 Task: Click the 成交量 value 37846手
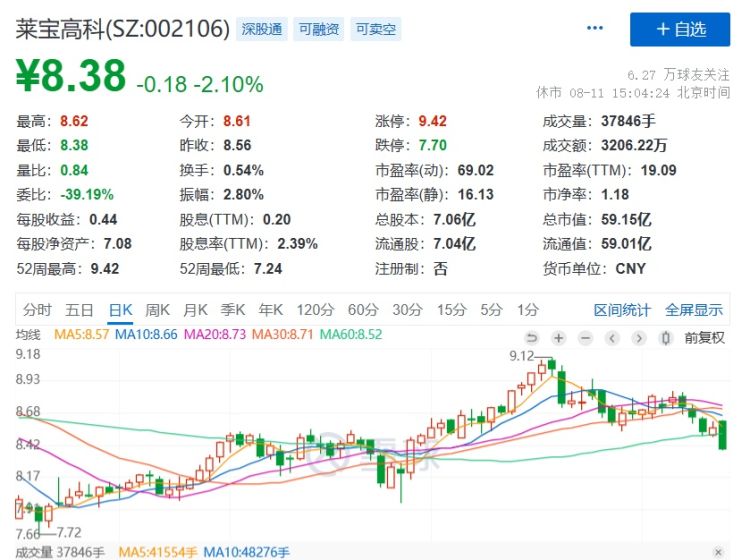tap(628, 121)
